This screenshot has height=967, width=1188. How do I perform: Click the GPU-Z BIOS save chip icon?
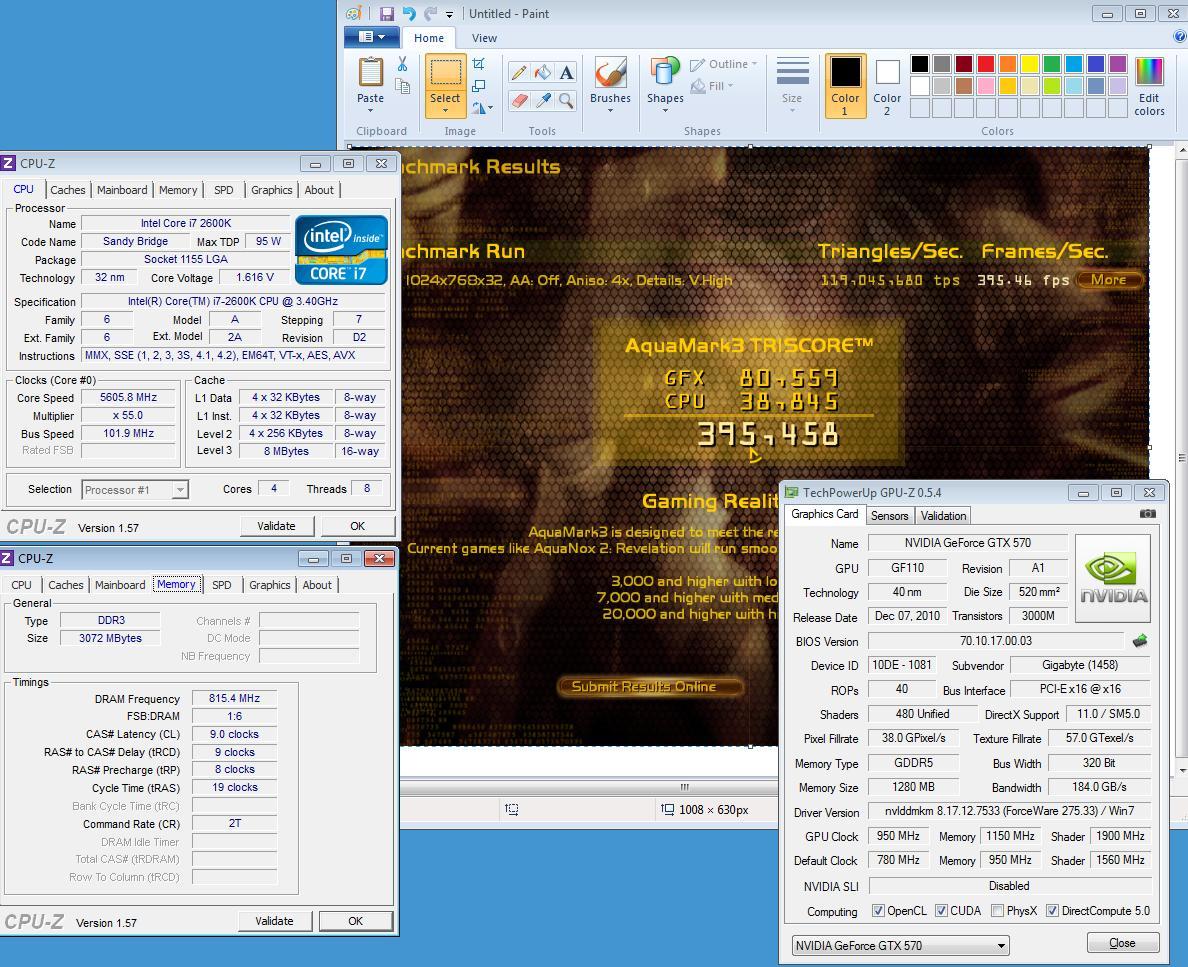[1140, 641]
